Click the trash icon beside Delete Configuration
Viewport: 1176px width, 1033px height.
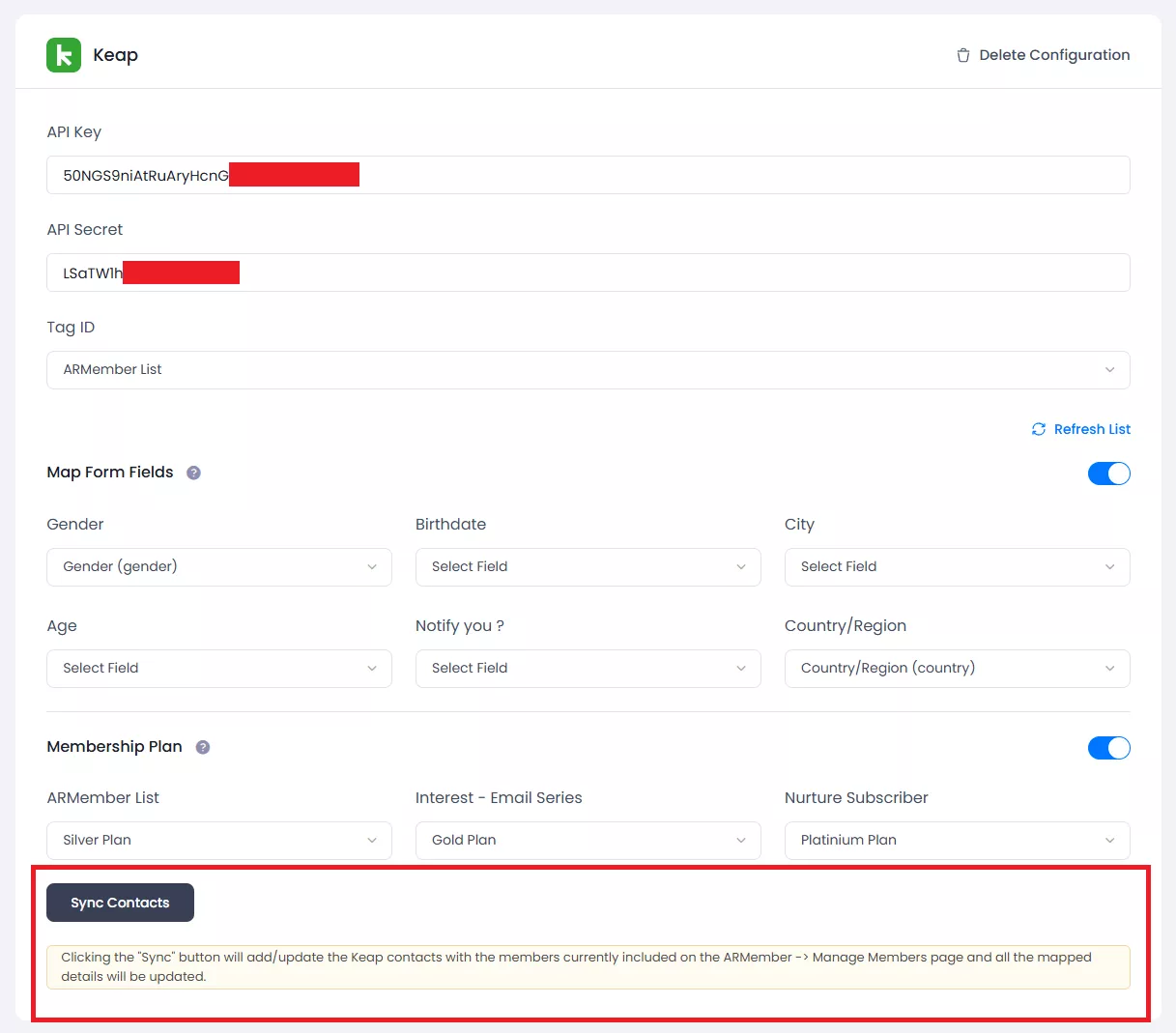coord(962,55)
